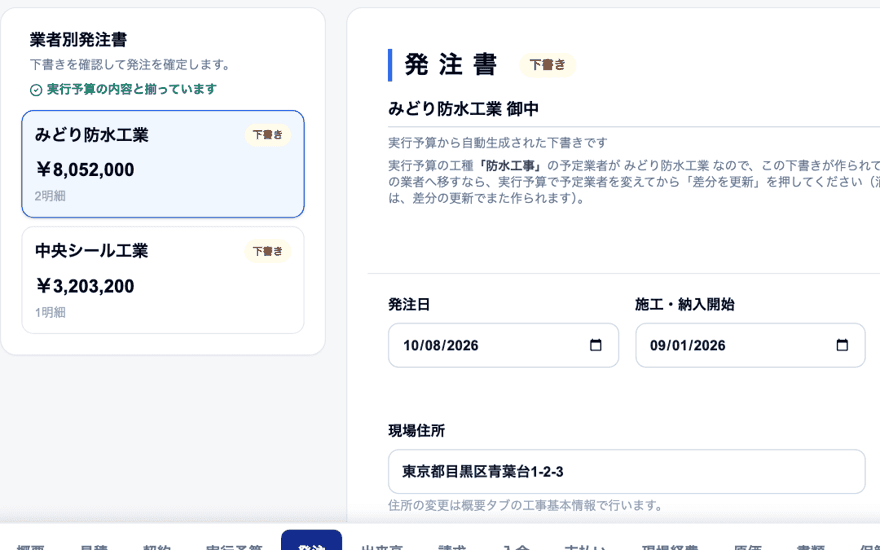880x550 pixels.
Task: Click the 現場住所 field label
Action: tap(416, 431)
